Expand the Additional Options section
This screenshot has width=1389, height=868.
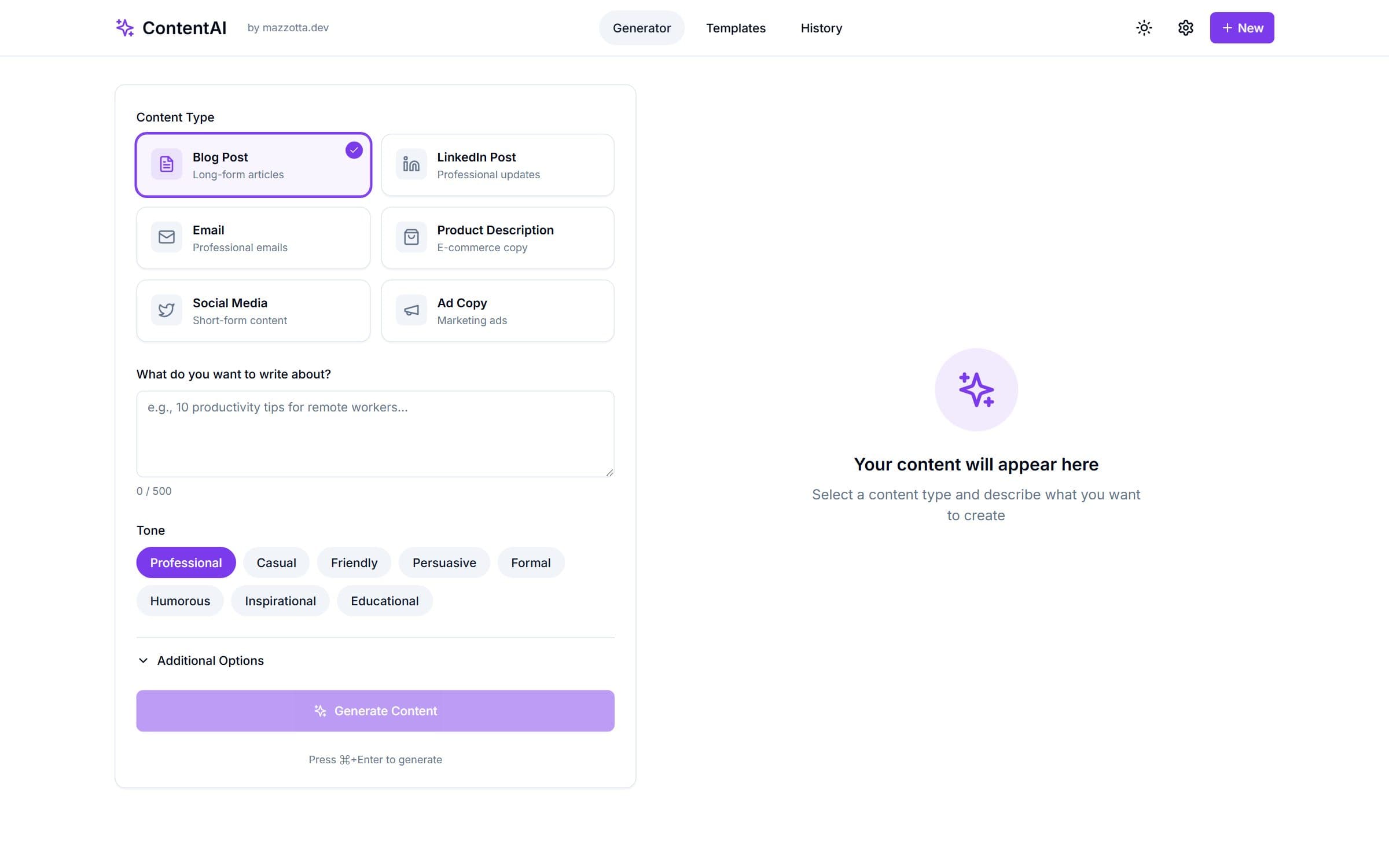[x=201, y=660]
